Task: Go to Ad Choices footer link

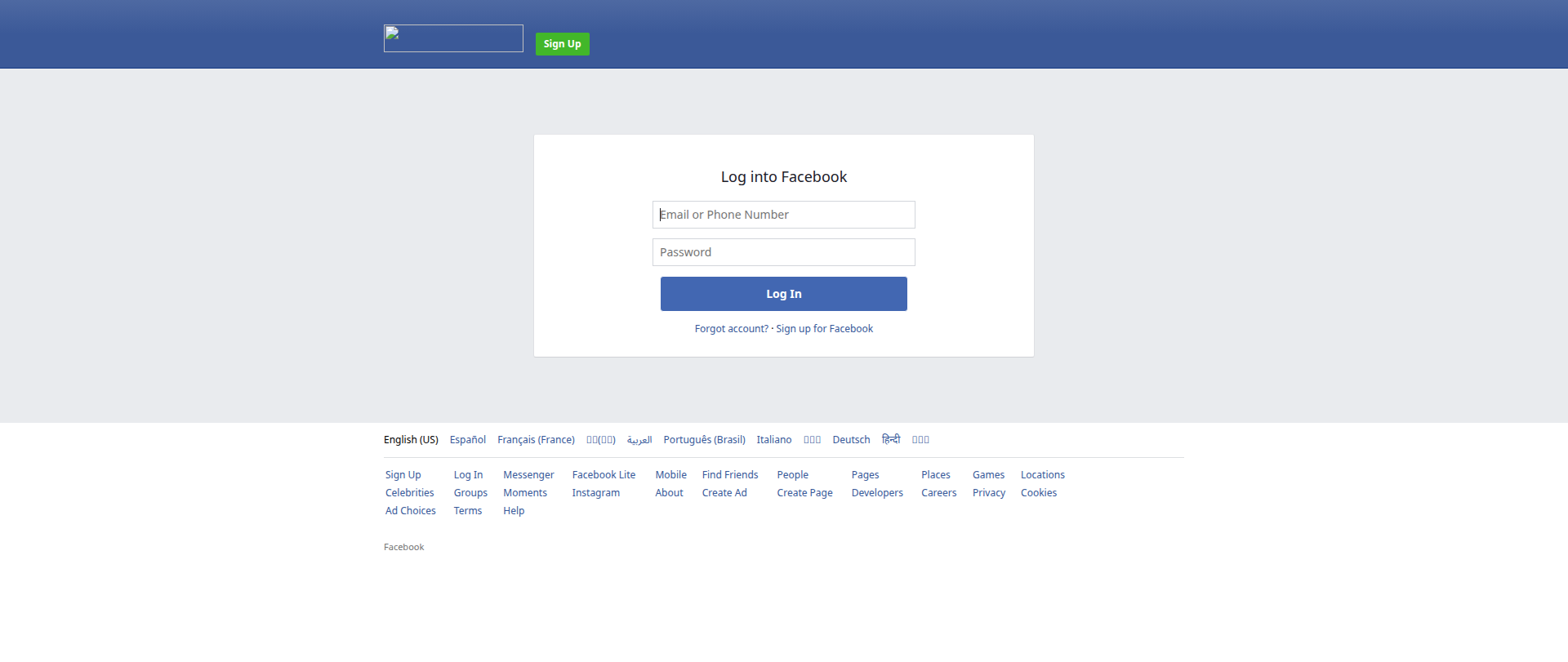Action: point(410,511)
